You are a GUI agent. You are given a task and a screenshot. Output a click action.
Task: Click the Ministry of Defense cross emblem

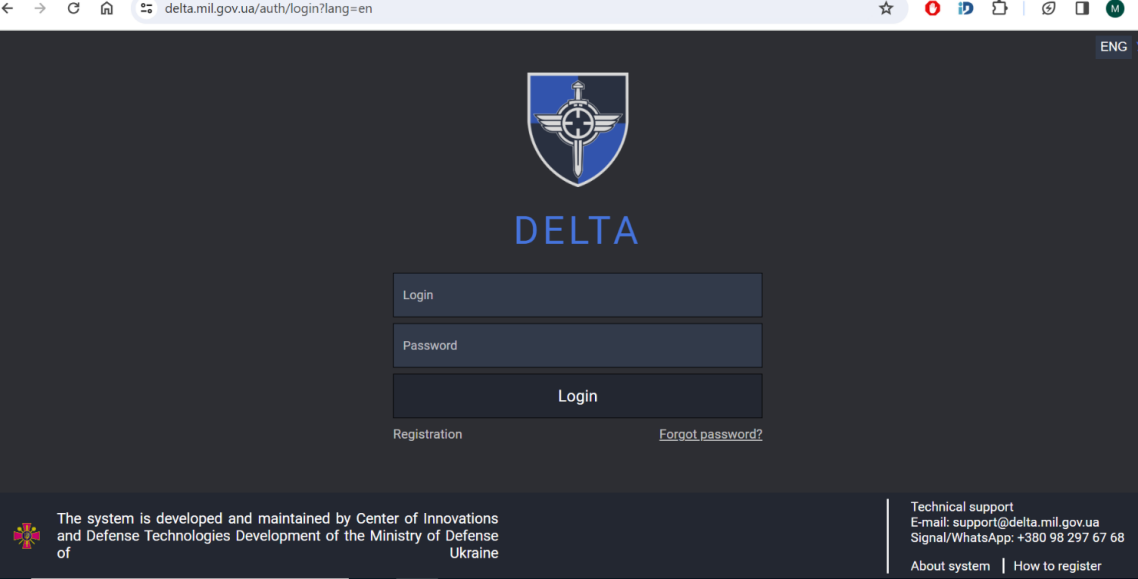click(x=27, y=535)
